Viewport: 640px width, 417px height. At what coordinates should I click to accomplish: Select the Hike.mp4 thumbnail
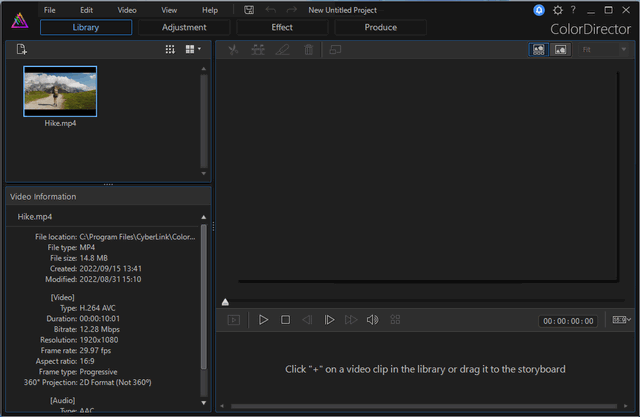tap(60, 92)
